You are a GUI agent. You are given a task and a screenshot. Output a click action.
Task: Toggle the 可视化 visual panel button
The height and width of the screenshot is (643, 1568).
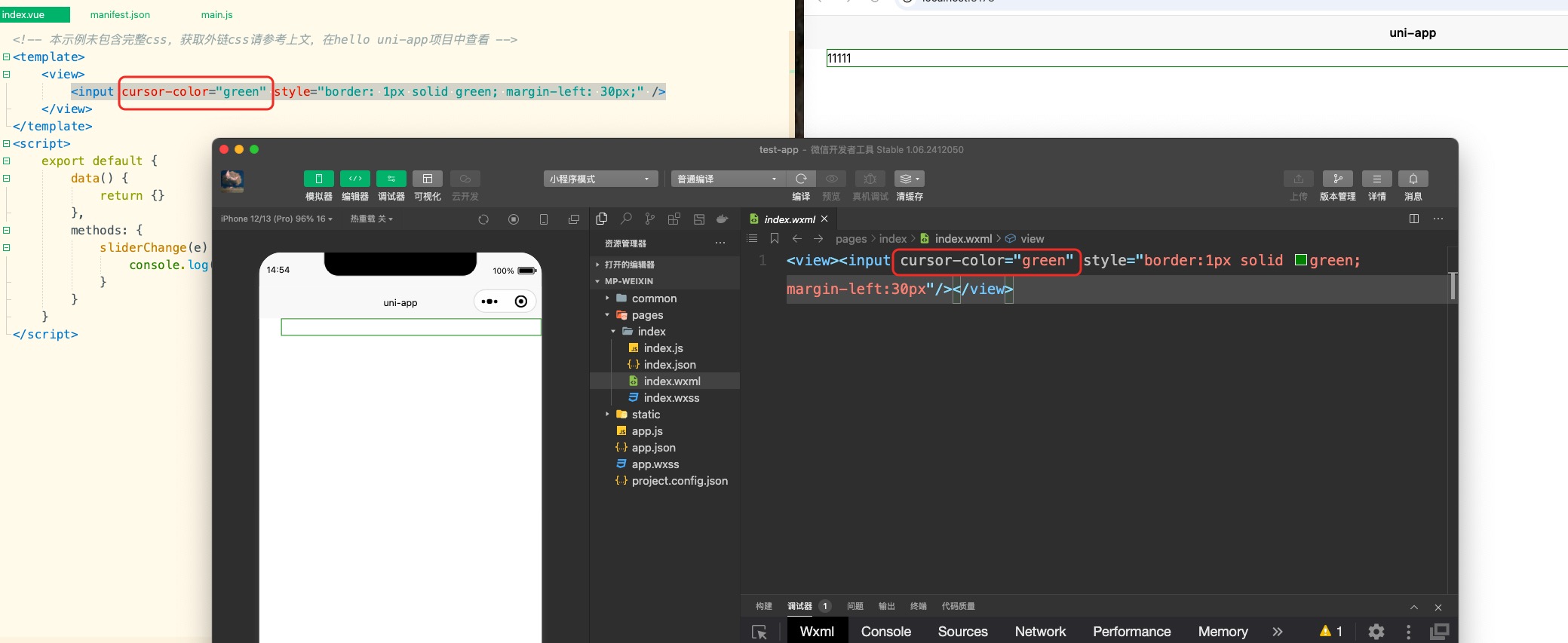coord(427,179)
